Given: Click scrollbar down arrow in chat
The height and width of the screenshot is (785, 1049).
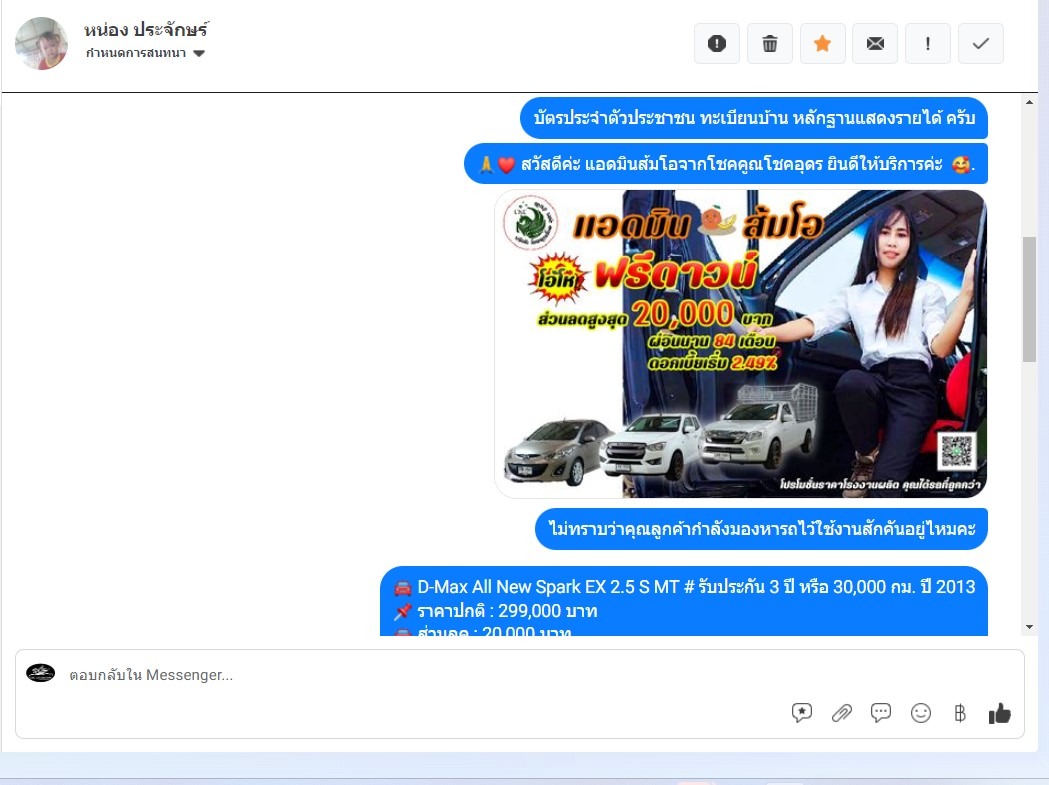Looking at the screenshot, I should 1029,626.
